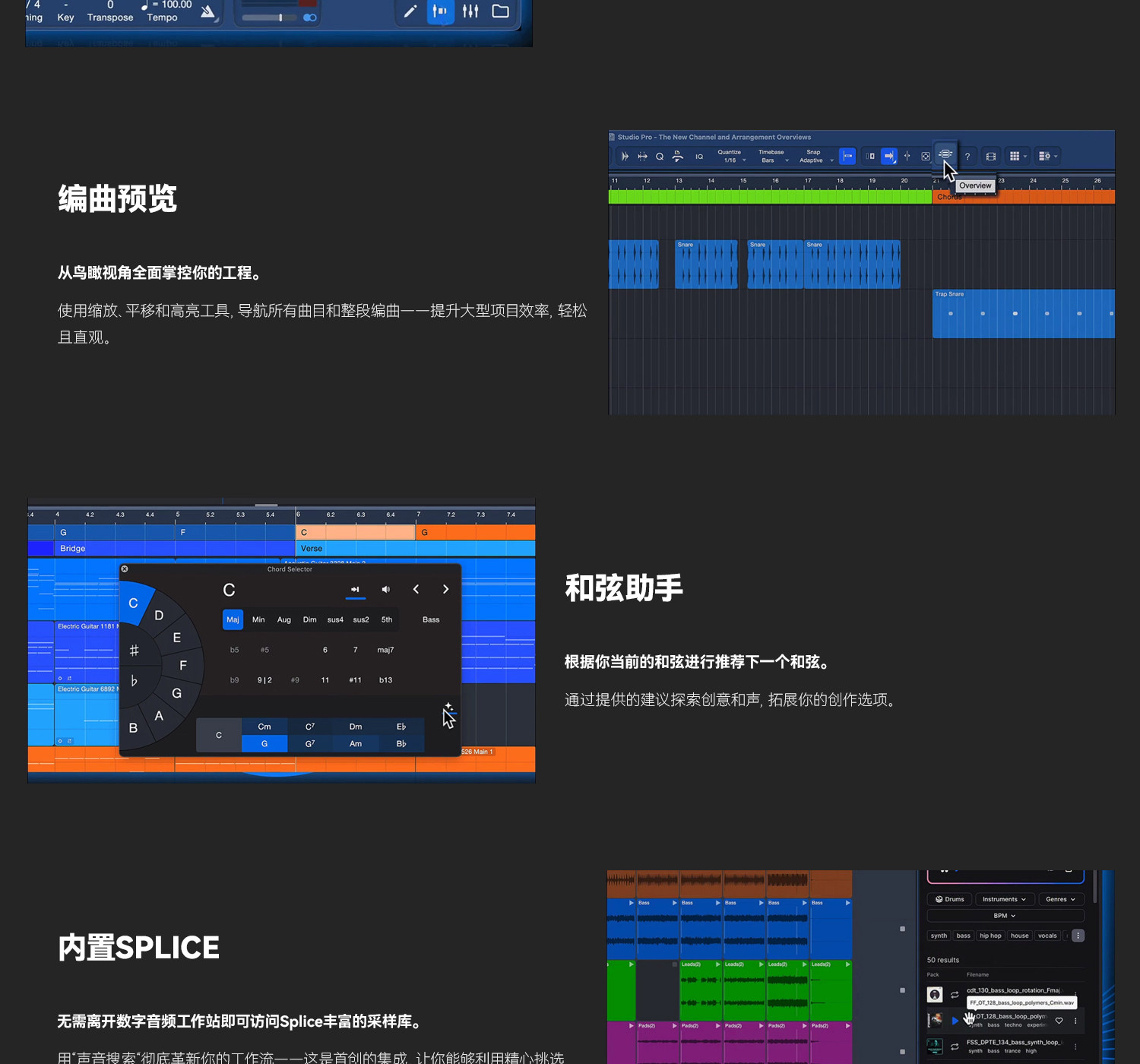Select the Trap Snare clip
Viewport: 1140px width, 1064px height.
(1023, 313)
